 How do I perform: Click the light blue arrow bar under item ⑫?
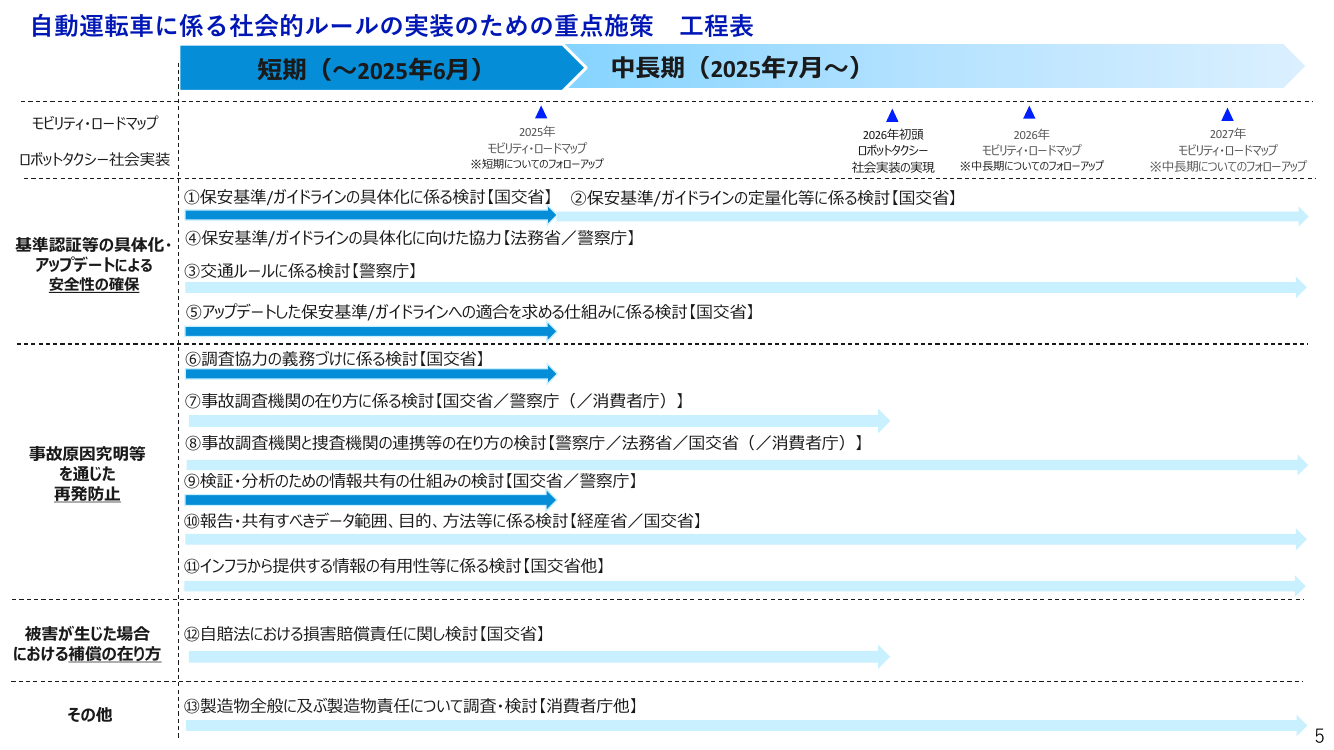pos(538,656)
